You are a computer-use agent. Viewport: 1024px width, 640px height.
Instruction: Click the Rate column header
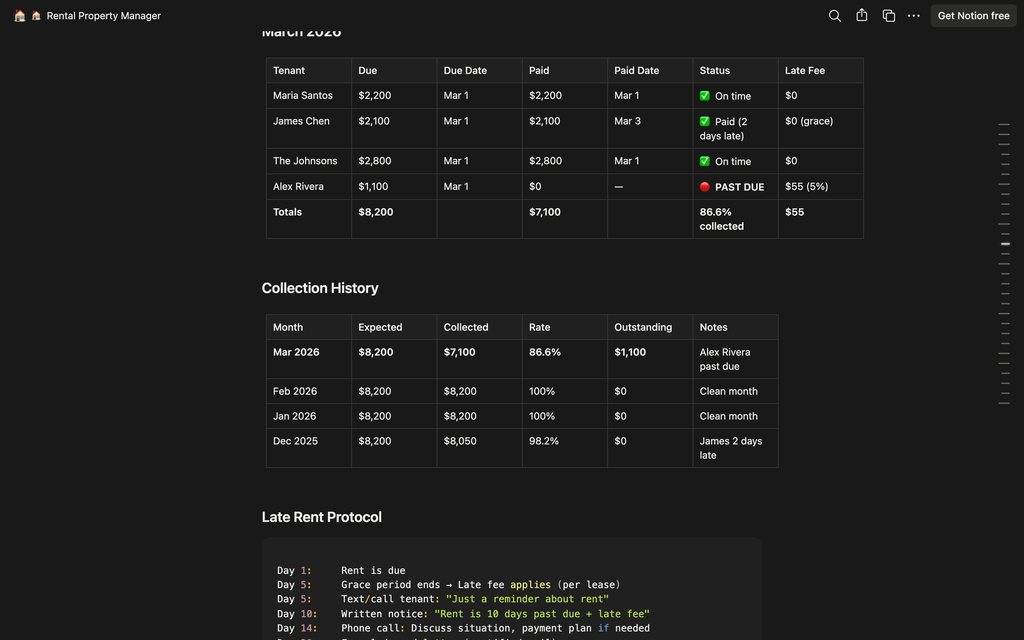click(564, 327)
